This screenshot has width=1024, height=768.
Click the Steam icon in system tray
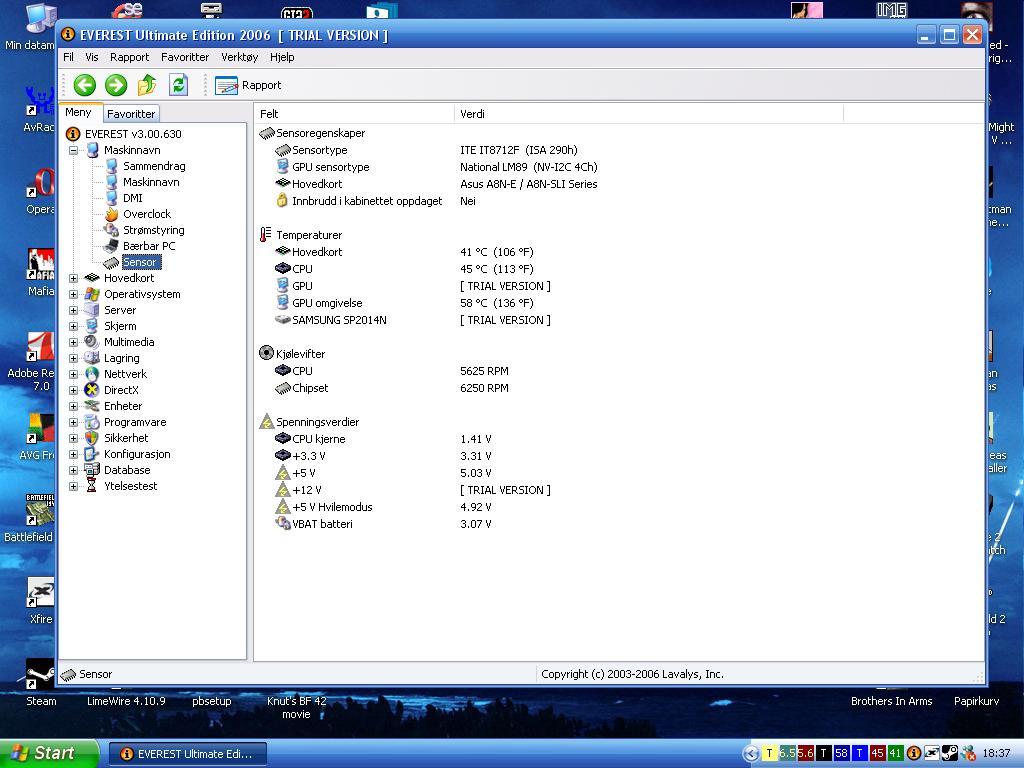(x=950, y=754)
